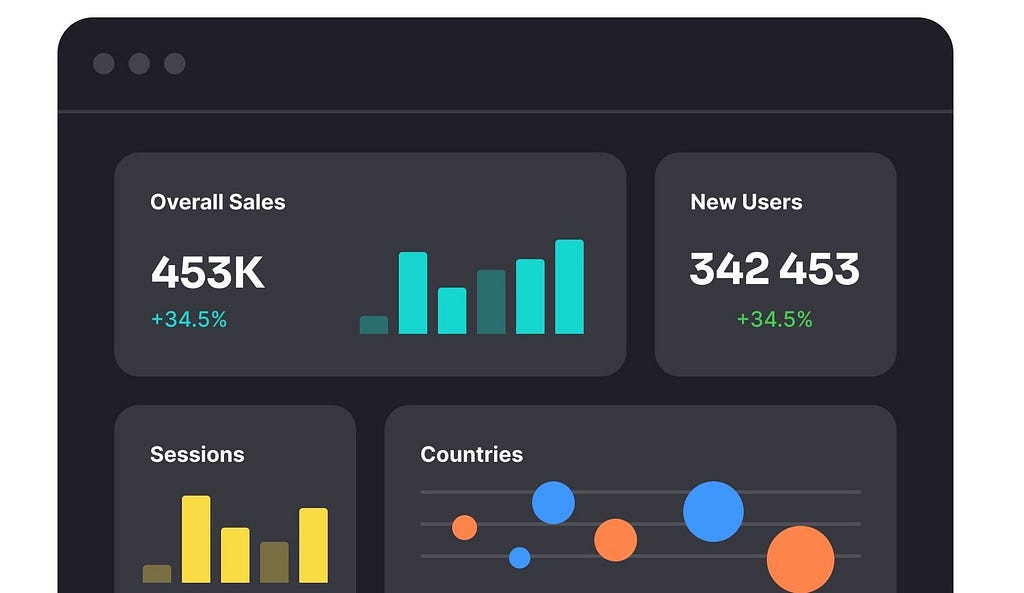The height and width of the screenshot is (593, 1024).
Task: Open the New Users card
Action: [746, 202]
